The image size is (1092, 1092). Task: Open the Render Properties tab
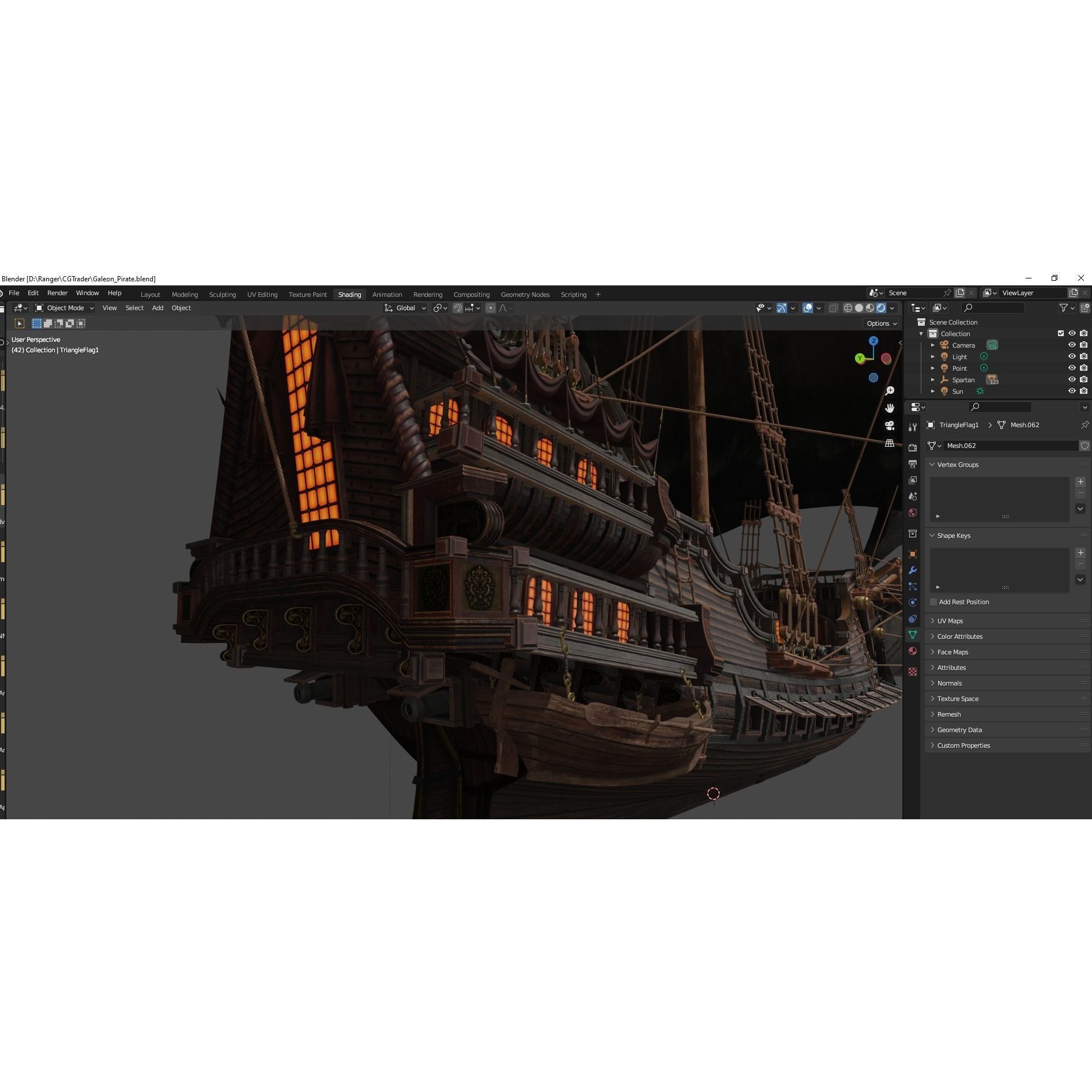[913, 448]
